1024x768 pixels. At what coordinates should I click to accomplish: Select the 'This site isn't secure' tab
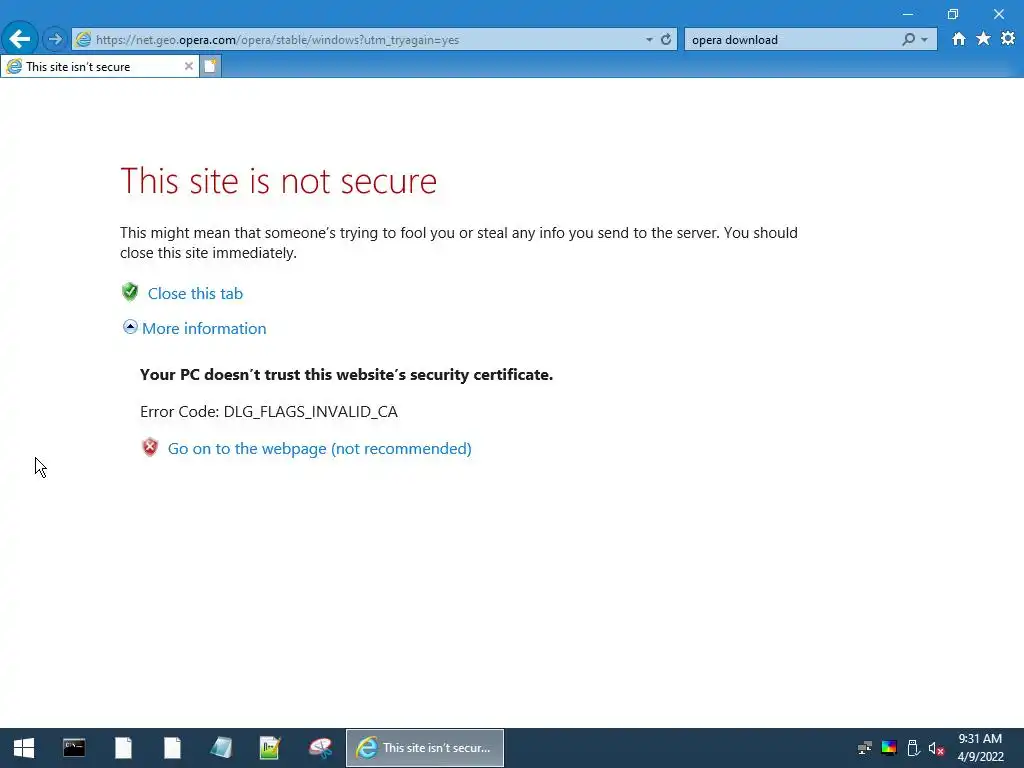(101, 67)
